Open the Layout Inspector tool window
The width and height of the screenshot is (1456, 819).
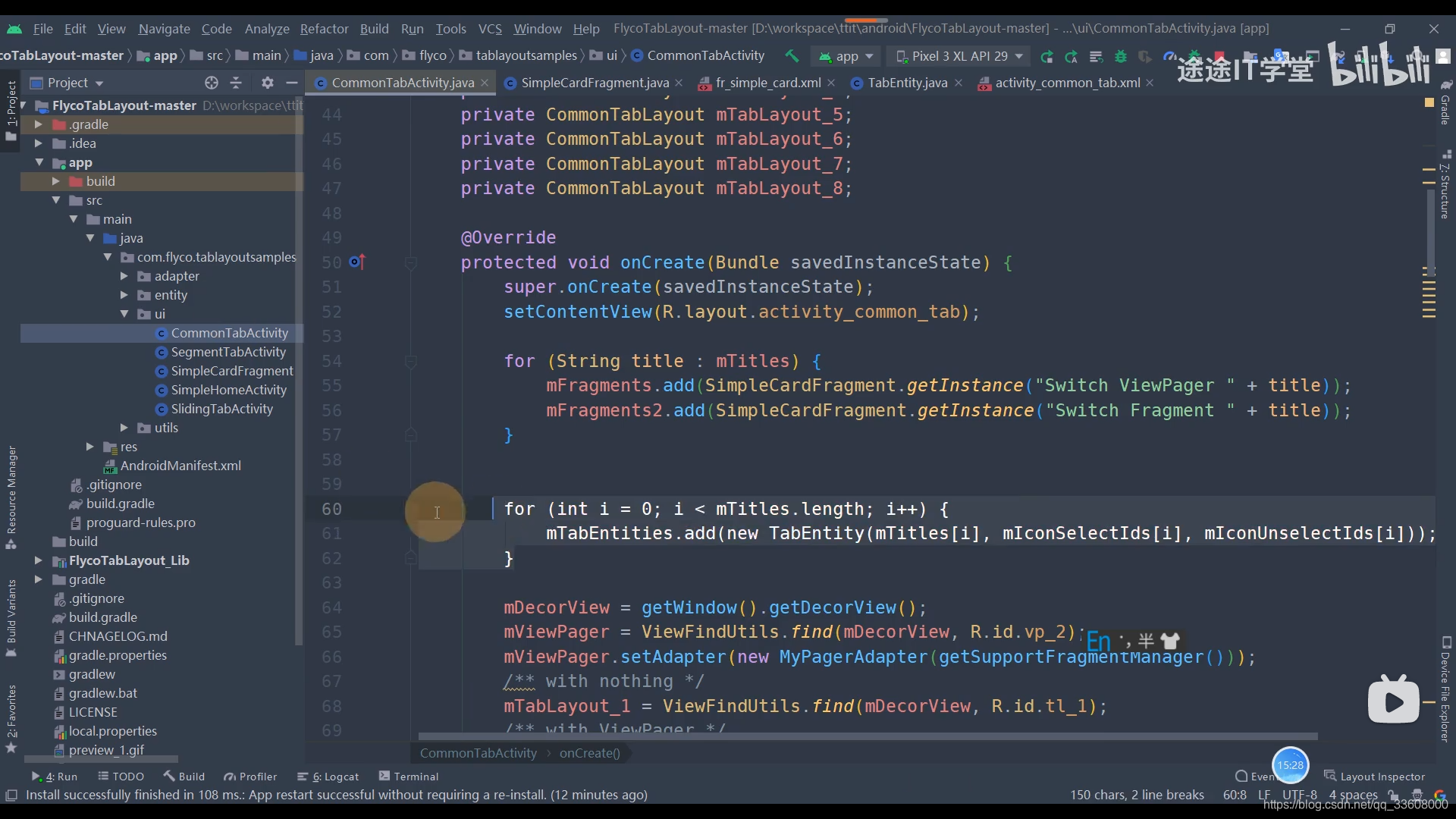click(x=1375, y=777)
